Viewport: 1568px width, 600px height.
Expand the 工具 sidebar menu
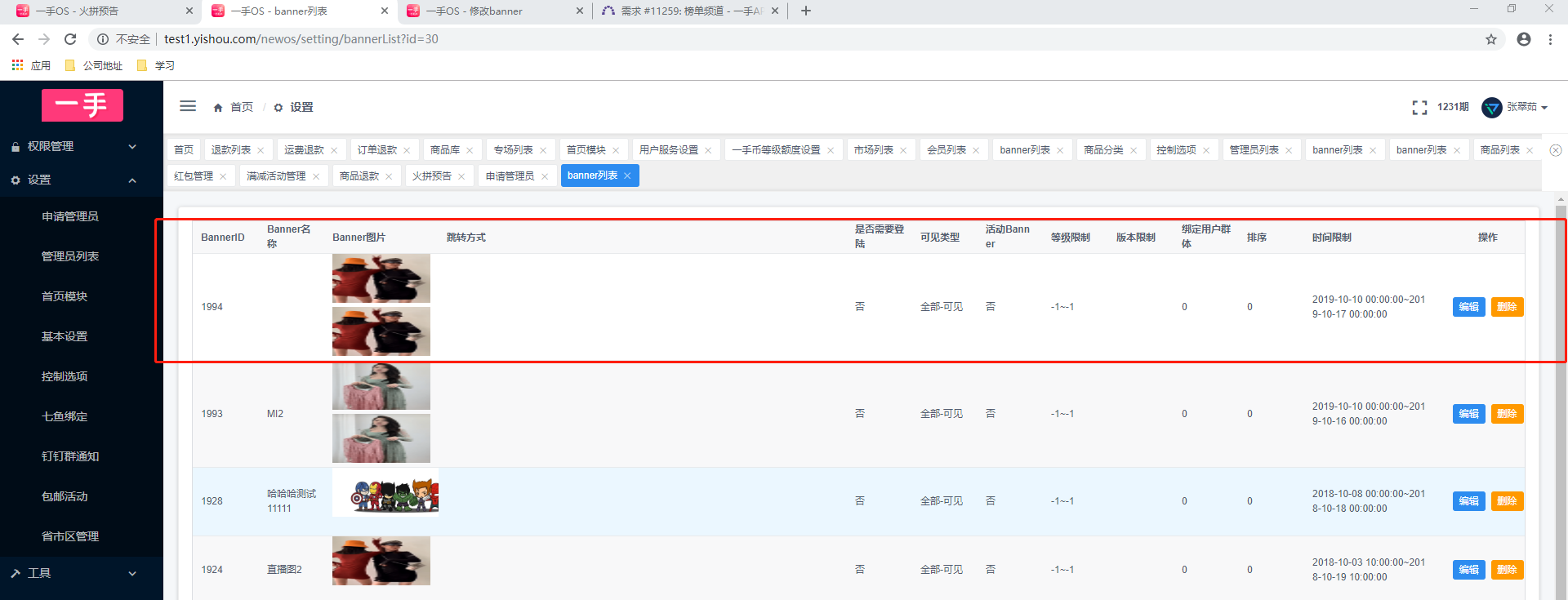click(x=82, y=573)
